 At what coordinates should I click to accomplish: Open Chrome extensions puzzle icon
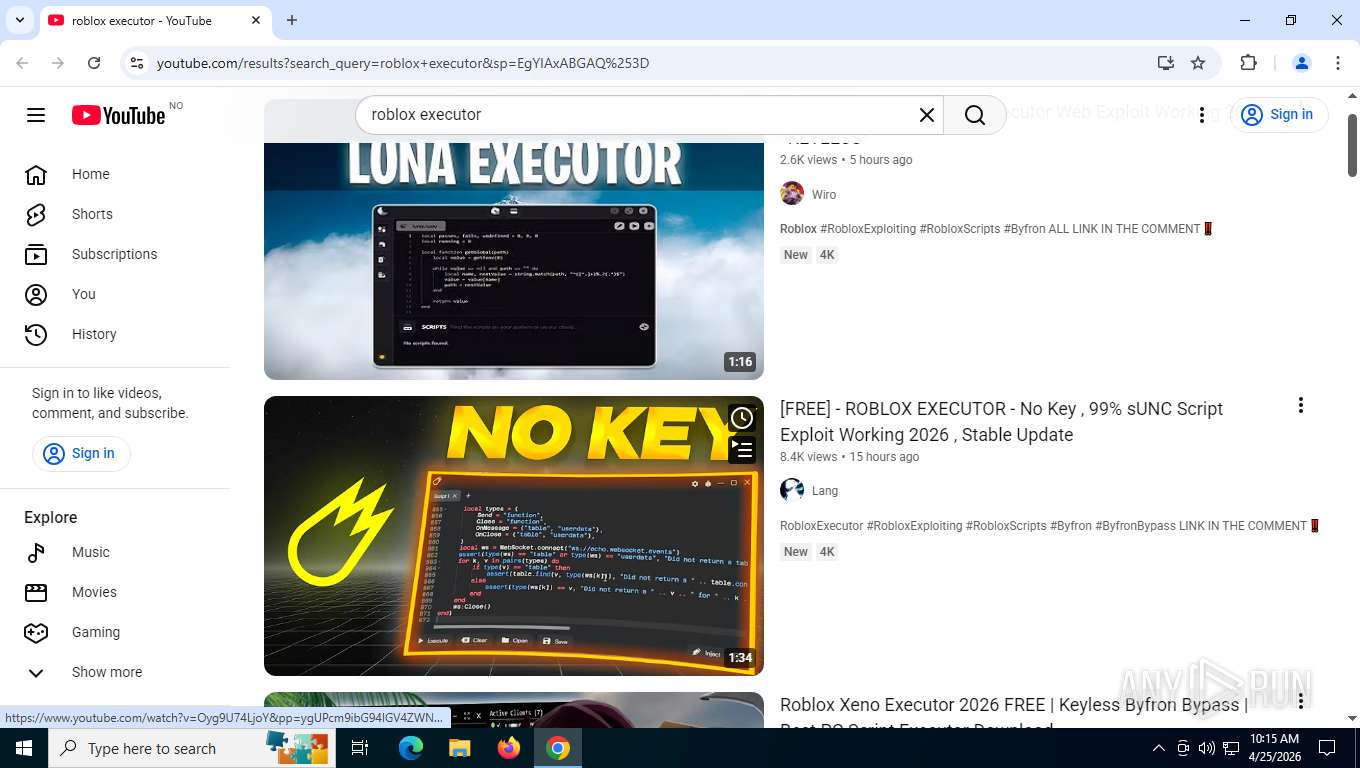[x=1248, y=63]
